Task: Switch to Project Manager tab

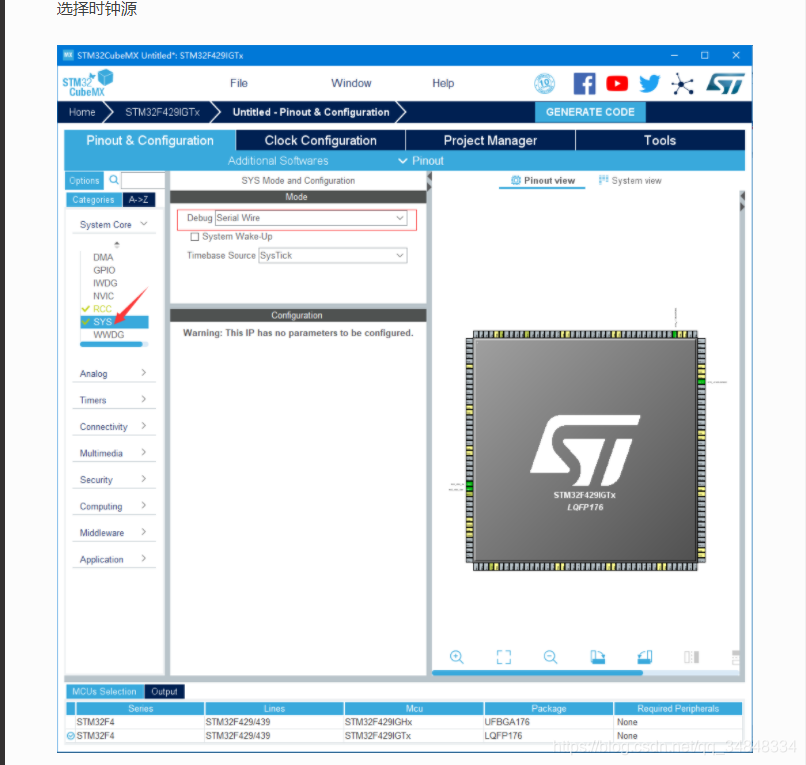Action: tap(490, 140)
